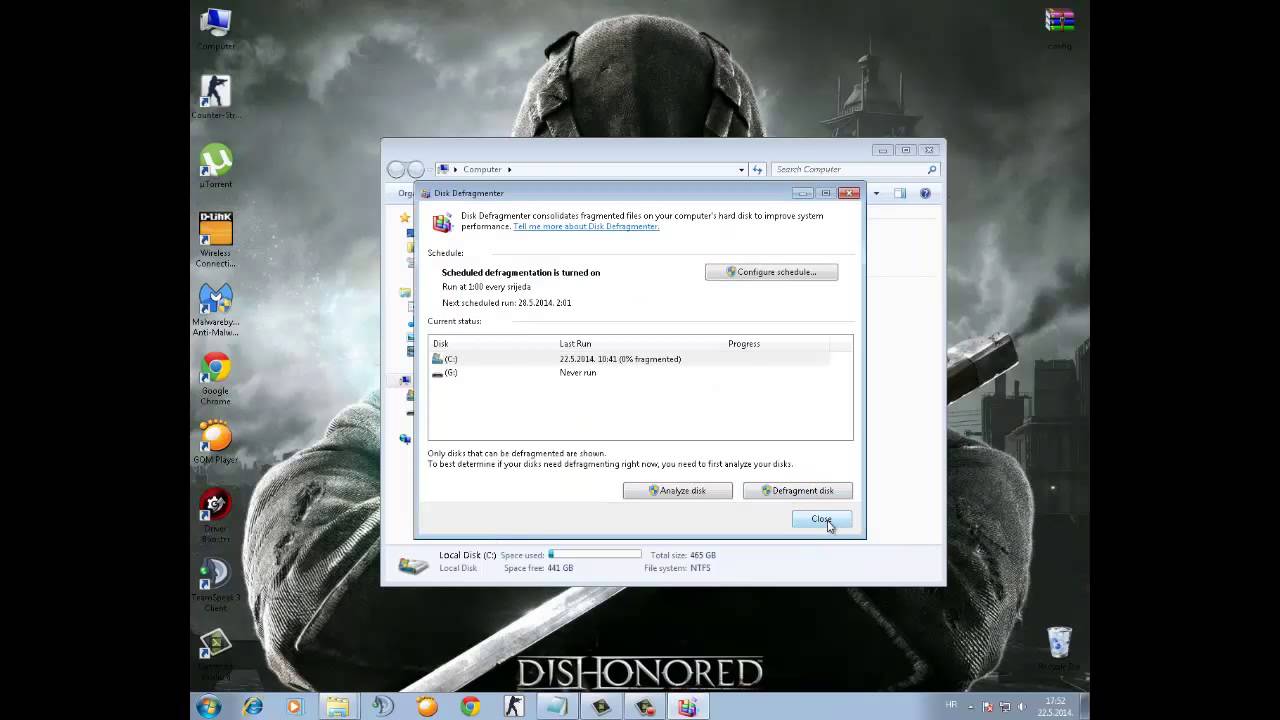Open the Windows Start menu
1280x720 pixels.
pyautogui.click(x=209, y=707)
